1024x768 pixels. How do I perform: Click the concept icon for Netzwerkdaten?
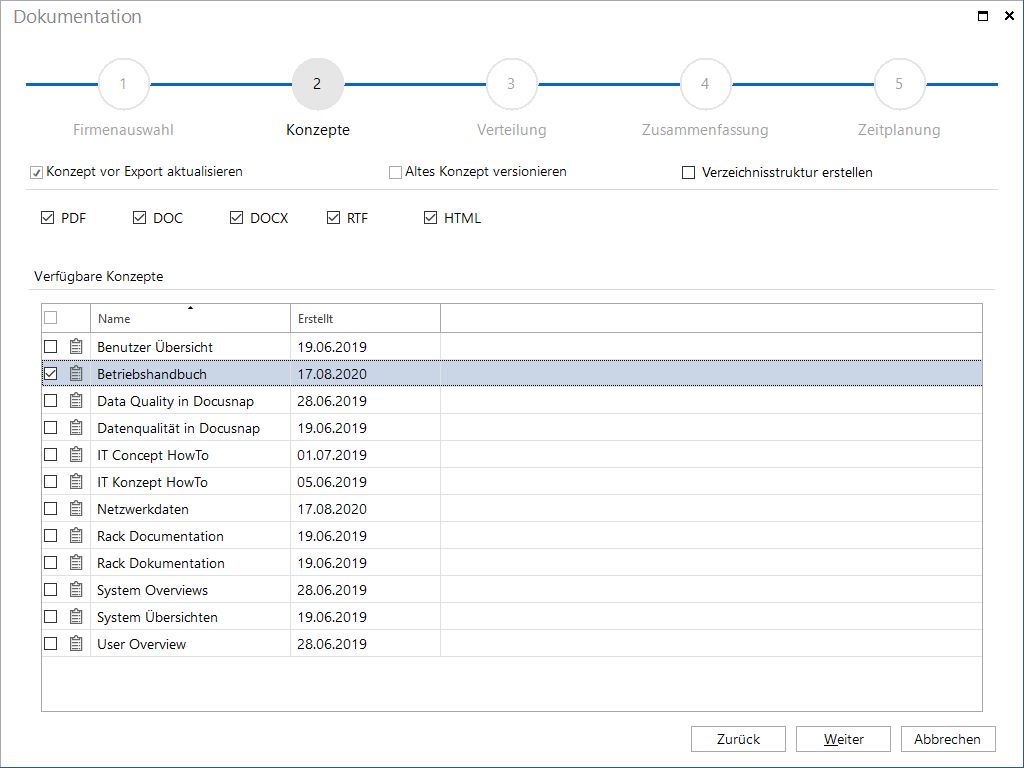coord(76,509)
